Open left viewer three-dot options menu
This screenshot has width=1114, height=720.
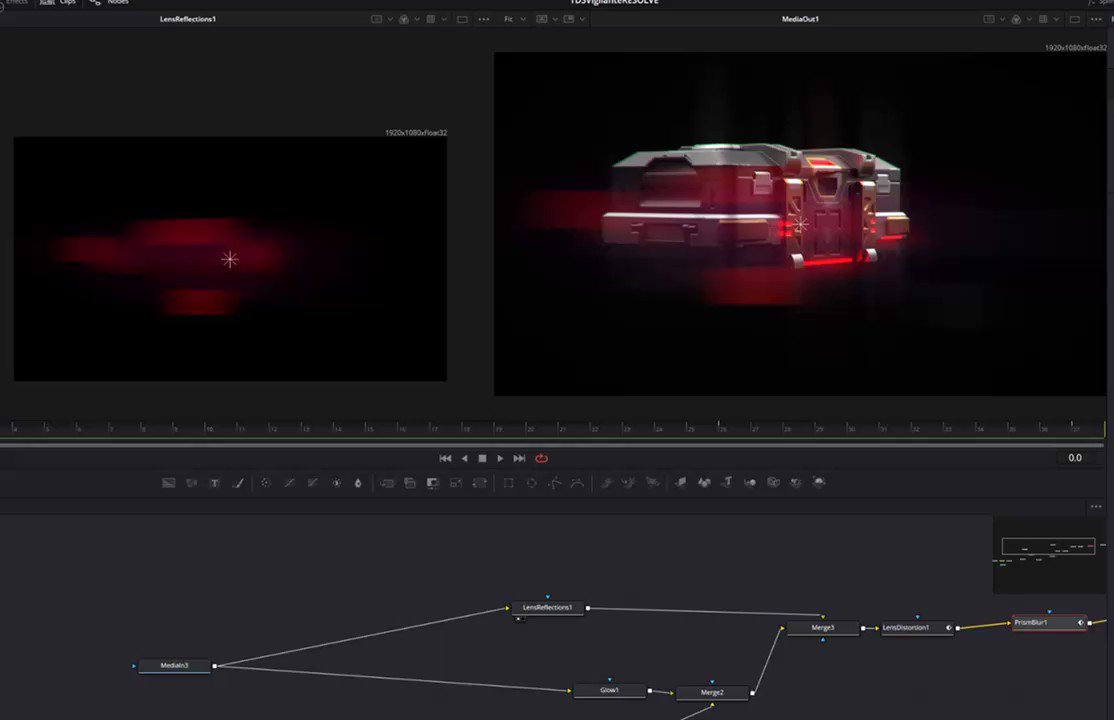484,19
